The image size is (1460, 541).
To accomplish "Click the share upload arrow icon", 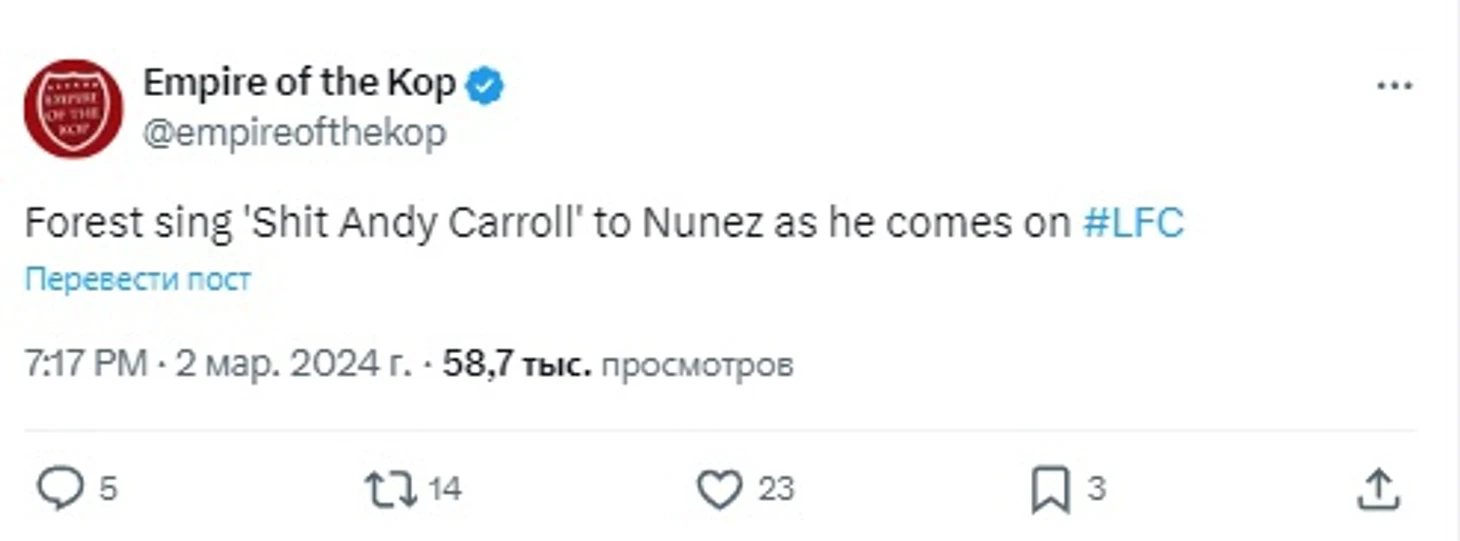I will (1378, 488).
